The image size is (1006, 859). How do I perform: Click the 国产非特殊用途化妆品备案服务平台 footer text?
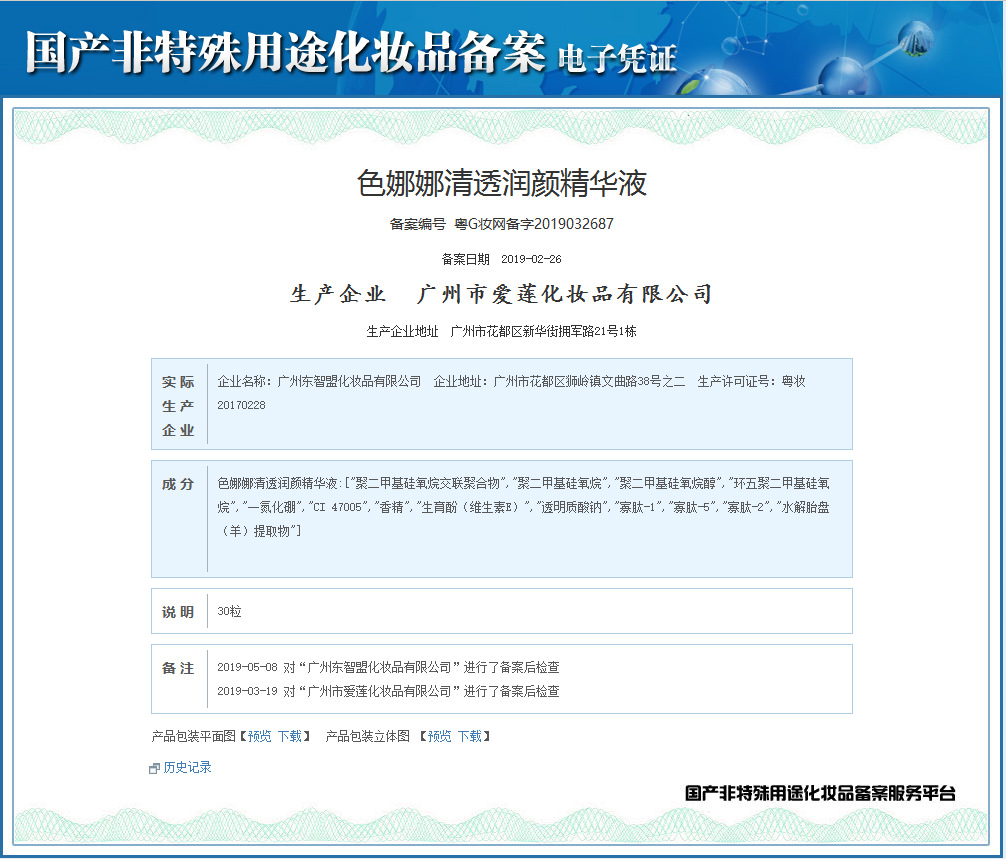click(820, 794)
